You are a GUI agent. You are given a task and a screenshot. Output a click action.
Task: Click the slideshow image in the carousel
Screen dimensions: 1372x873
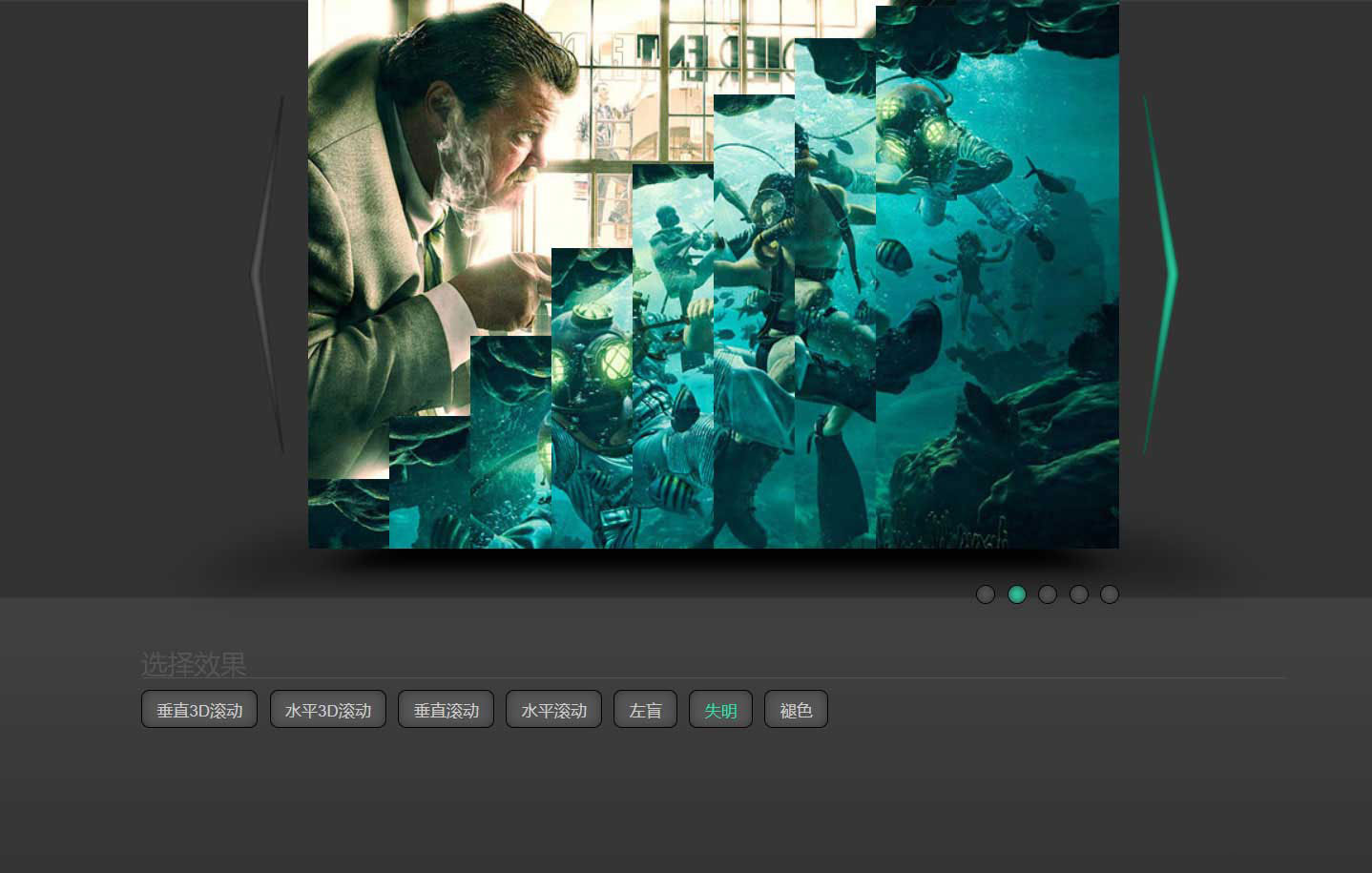714,275
